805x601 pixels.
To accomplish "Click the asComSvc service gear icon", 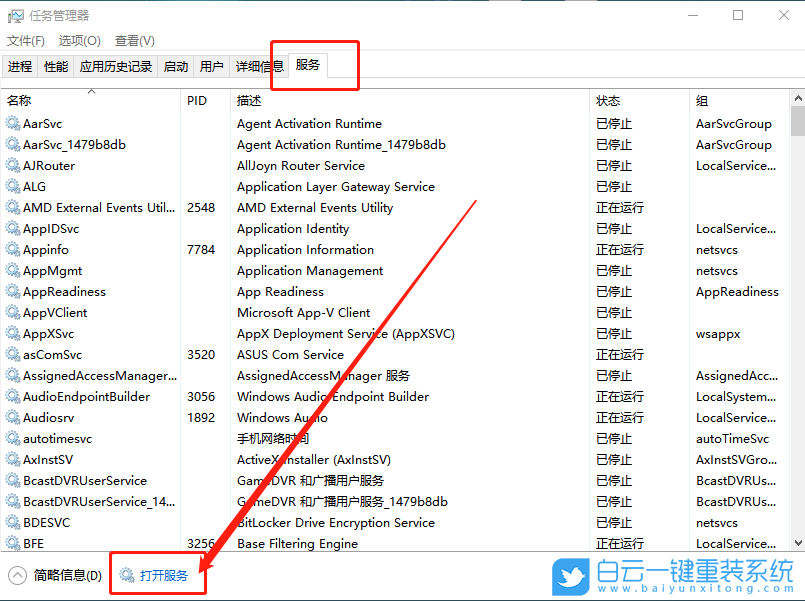I will tap(14, 354).
